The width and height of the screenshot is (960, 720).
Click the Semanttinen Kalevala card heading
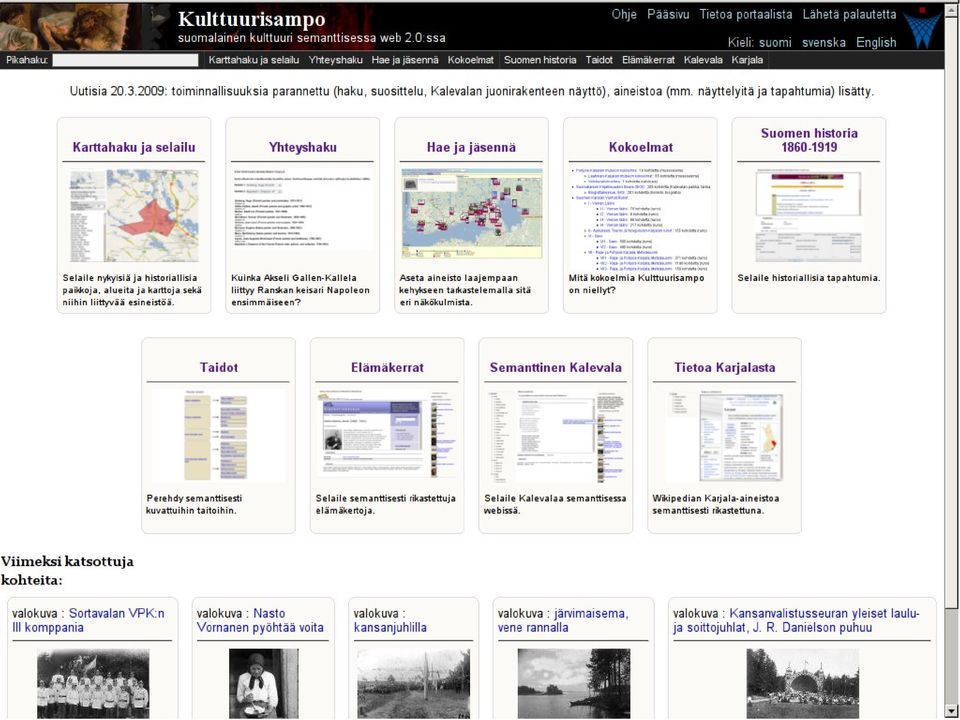point(555,368)
